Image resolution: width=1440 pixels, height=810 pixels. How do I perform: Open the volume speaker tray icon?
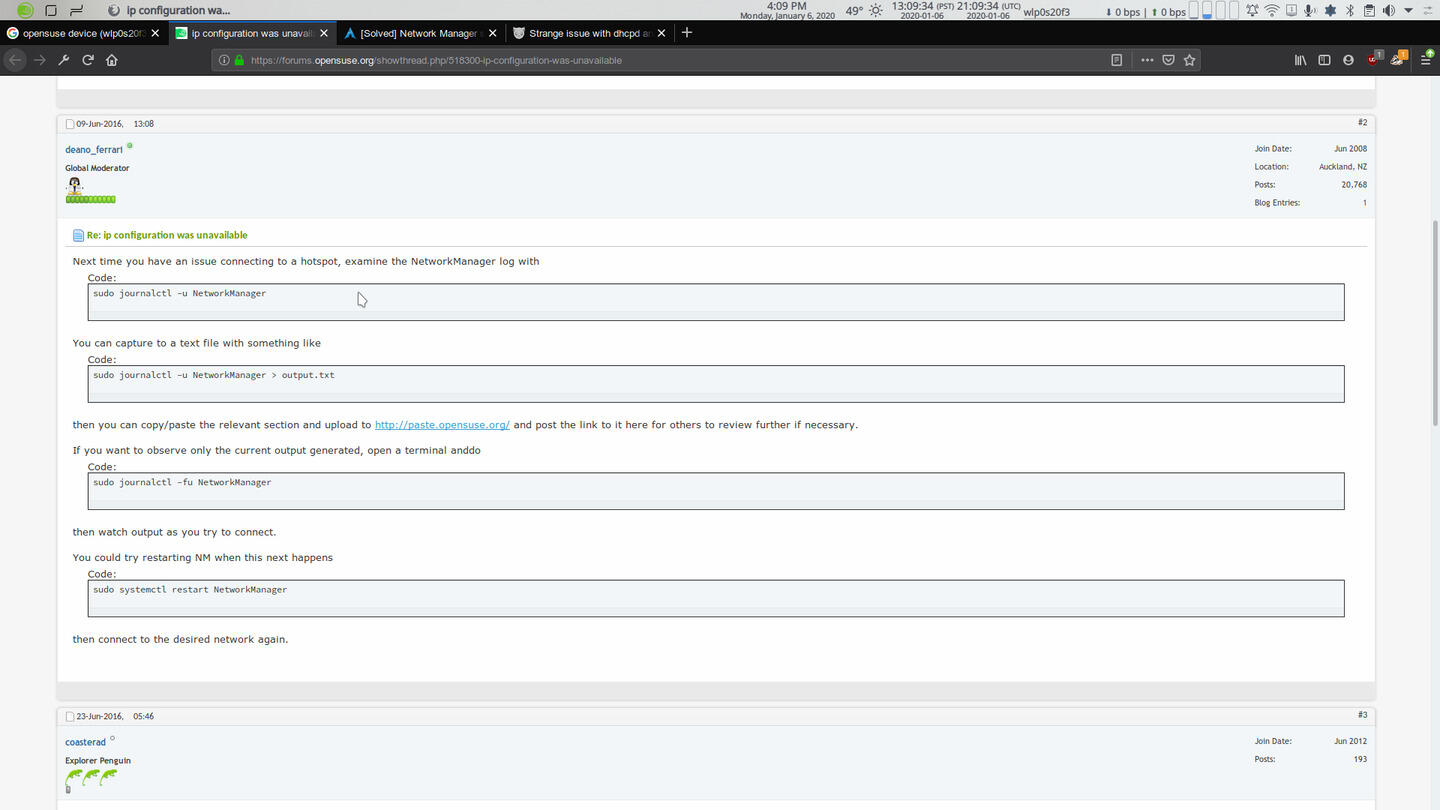click(x=1388, y=10)
